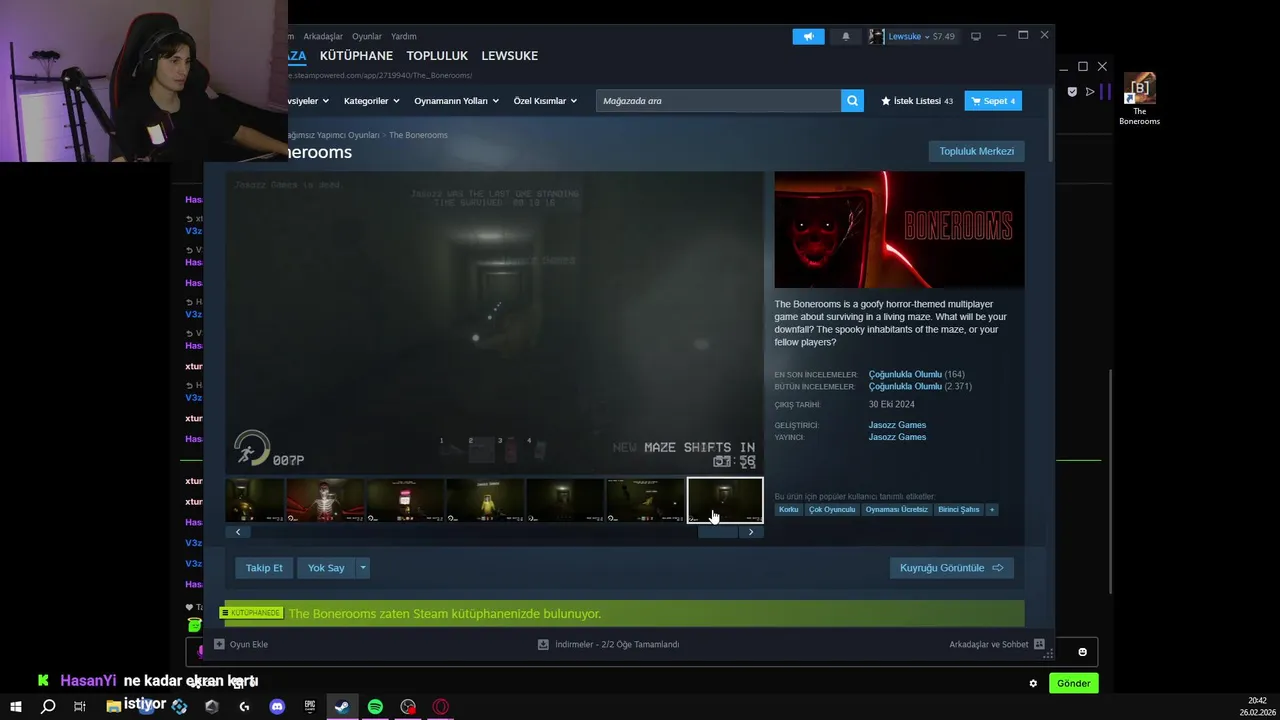Open İstek Listesi wishlist
Screen dimensions: 1280x720
917,101
